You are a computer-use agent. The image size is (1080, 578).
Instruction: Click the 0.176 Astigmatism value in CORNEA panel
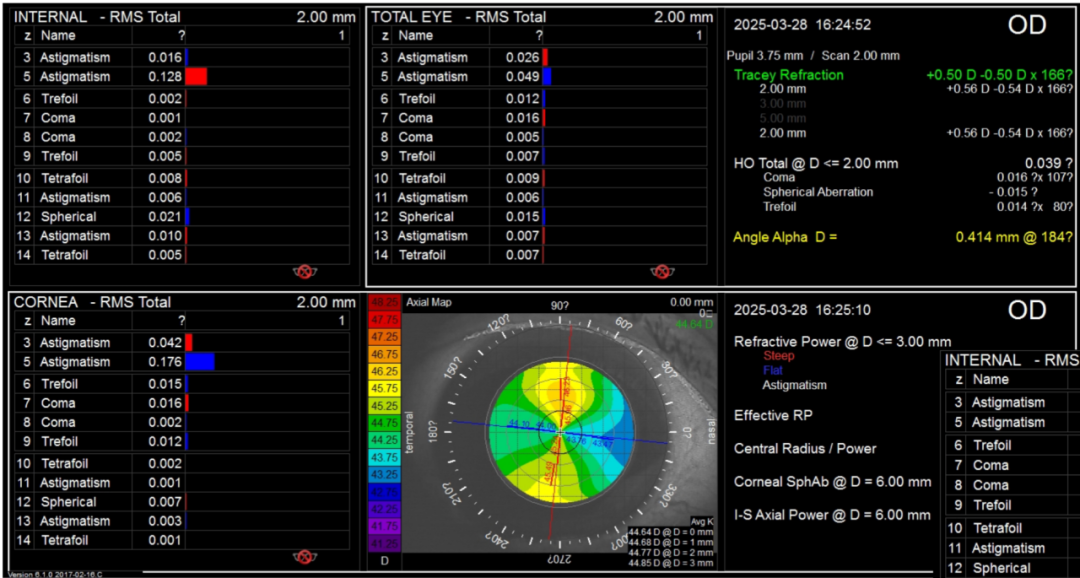(x=165, y=362)
